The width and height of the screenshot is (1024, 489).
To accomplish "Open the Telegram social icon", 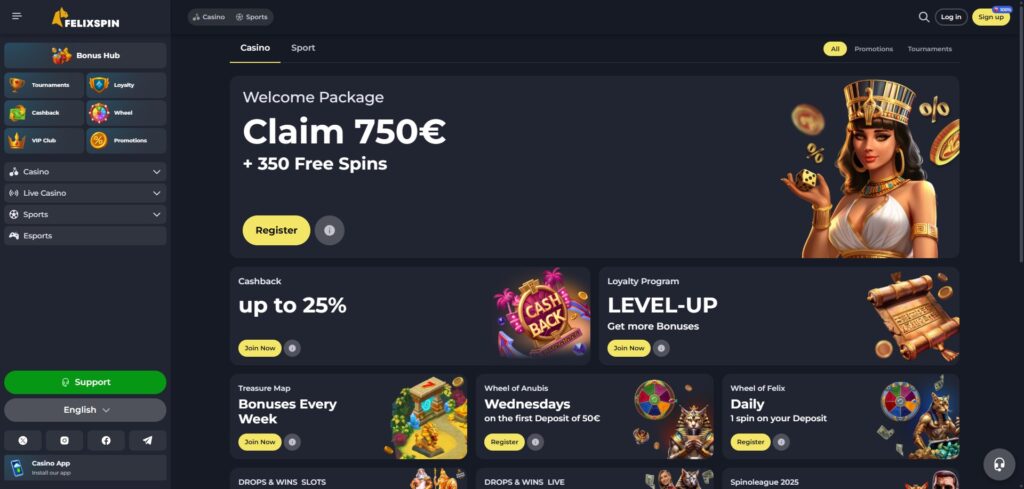I will pyautogui.click(x=148, y=441).
